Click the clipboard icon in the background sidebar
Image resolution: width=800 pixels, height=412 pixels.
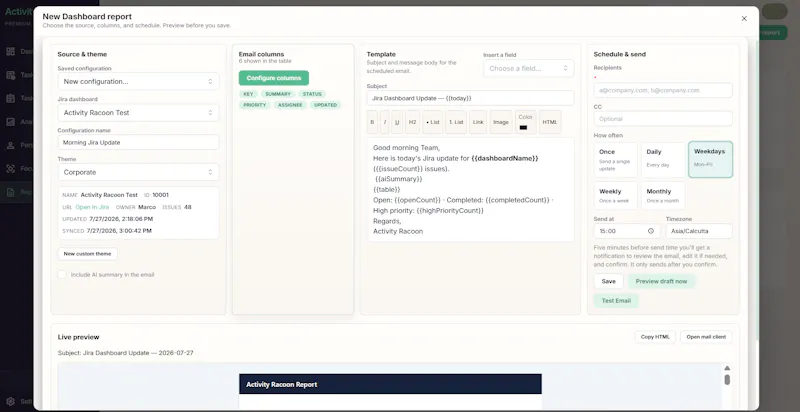(x=11, y=98)
